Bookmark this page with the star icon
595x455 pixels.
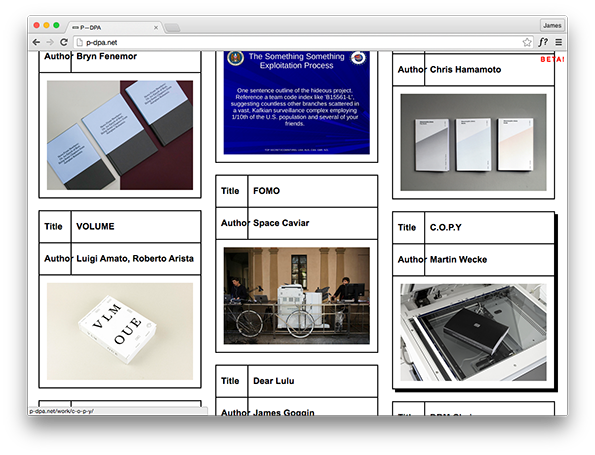pyautogui.click(x=527, y=42)
